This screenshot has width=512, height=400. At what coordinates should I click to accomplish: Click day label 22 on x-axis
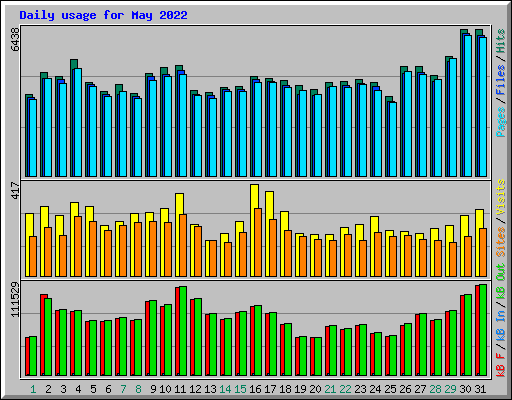[345, 389]
